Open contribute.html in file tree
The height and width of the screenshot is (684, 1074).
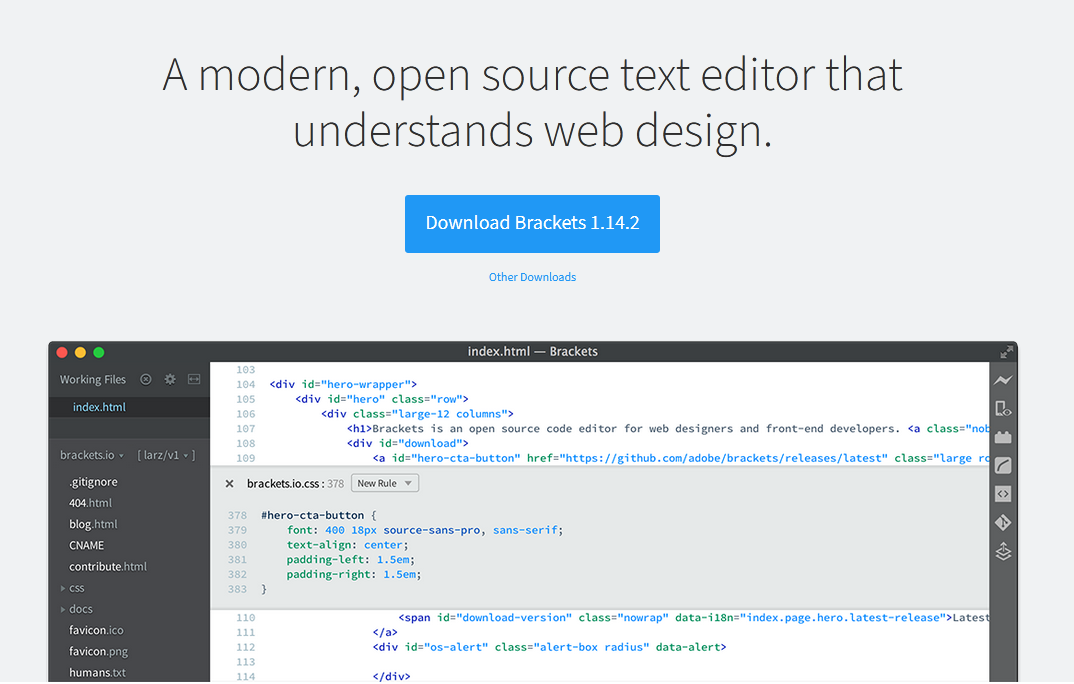pyautogui.click(x=107, y=566)
